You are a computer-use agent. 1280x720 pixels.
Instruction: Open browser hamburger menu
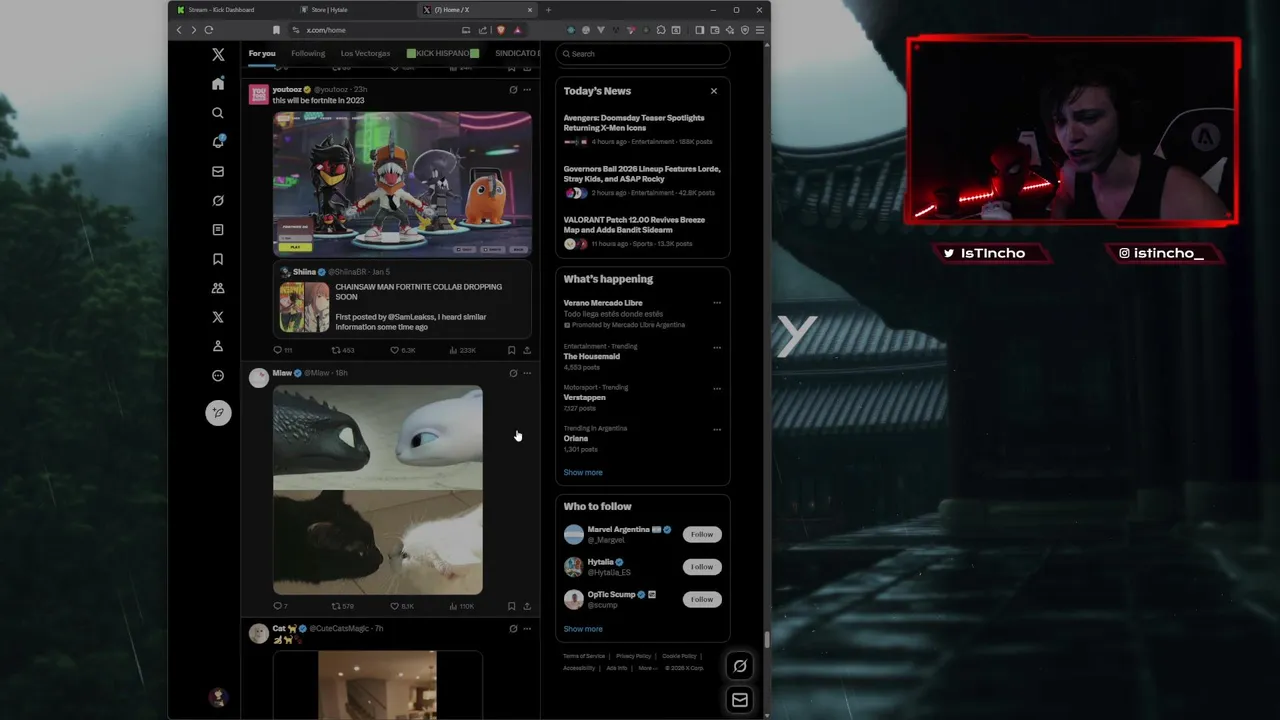point(760,30)
